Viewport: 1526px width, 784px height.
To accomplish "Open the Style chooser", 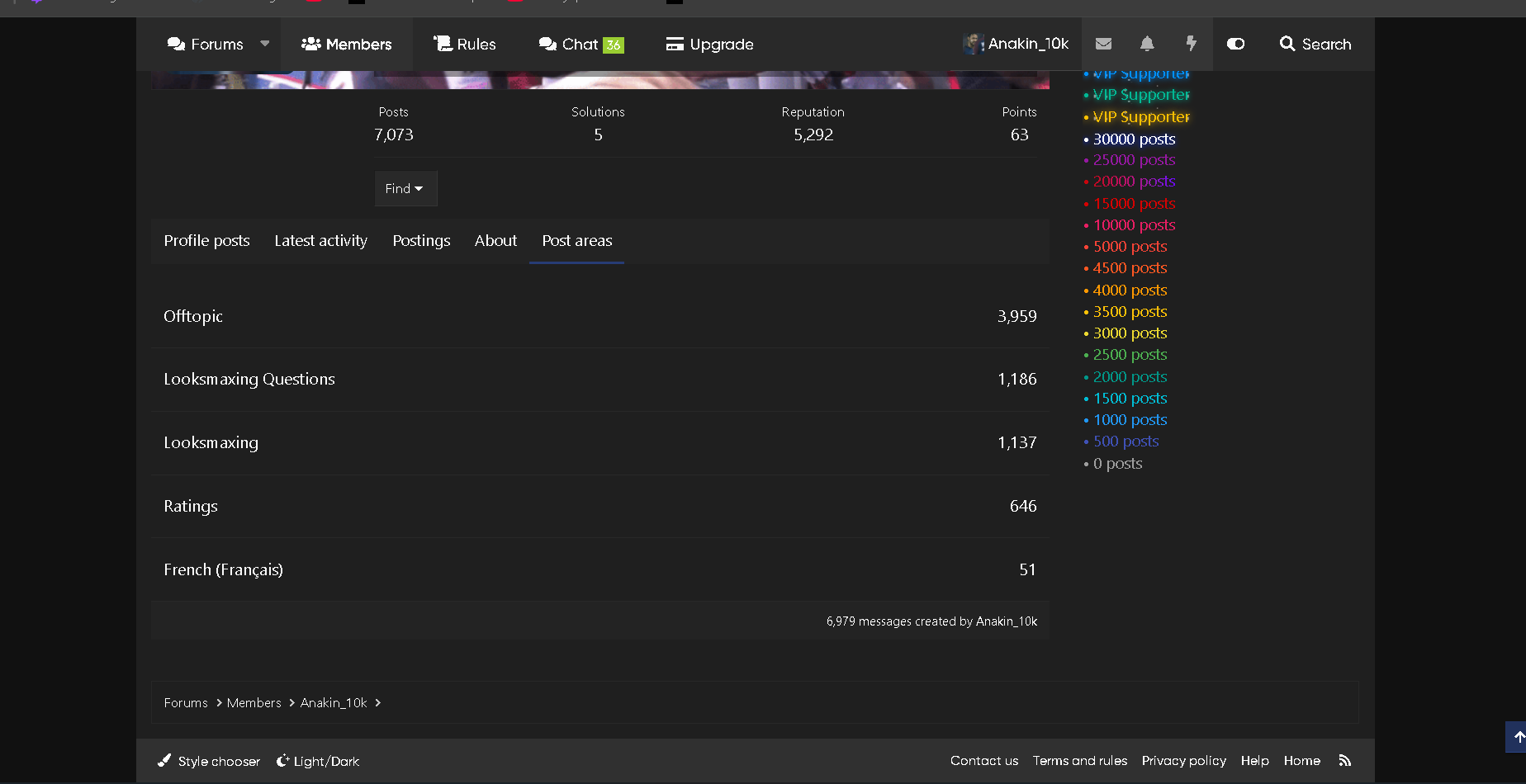I will (x=209, y=761).
